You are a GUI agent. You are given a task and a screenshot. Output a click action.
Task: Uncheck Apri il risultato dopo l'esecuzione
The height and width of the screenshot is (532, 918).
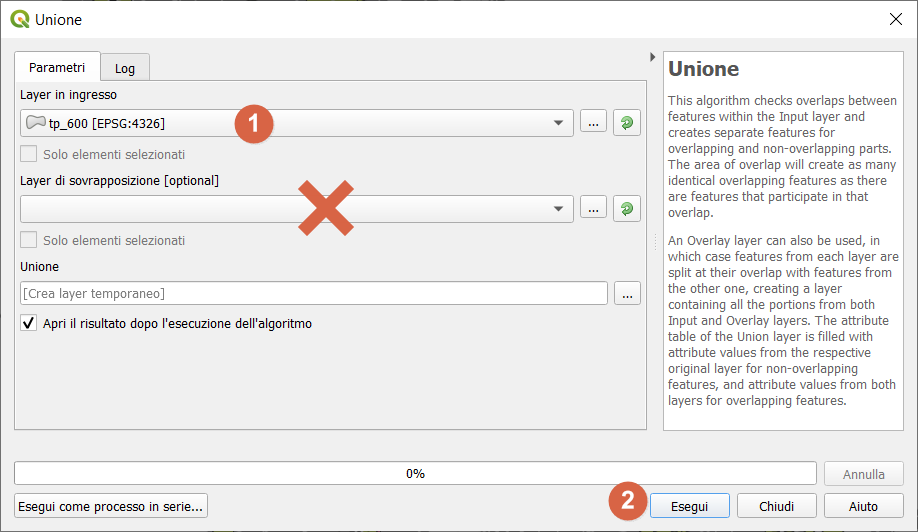tap(29, 324)
